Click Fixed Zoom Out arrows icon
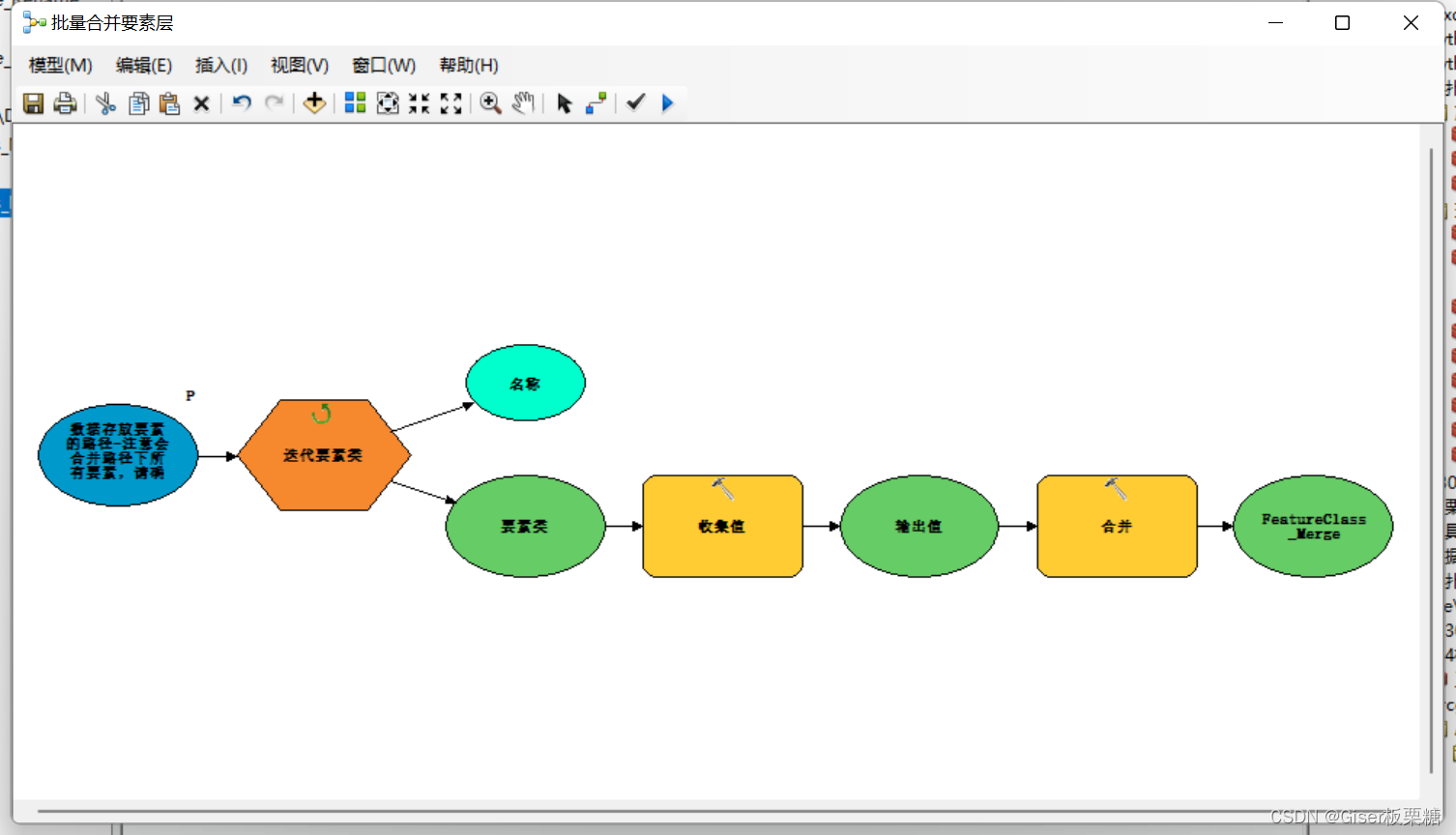The width and height of the screenshot is (1456, 835). point(451,103)
